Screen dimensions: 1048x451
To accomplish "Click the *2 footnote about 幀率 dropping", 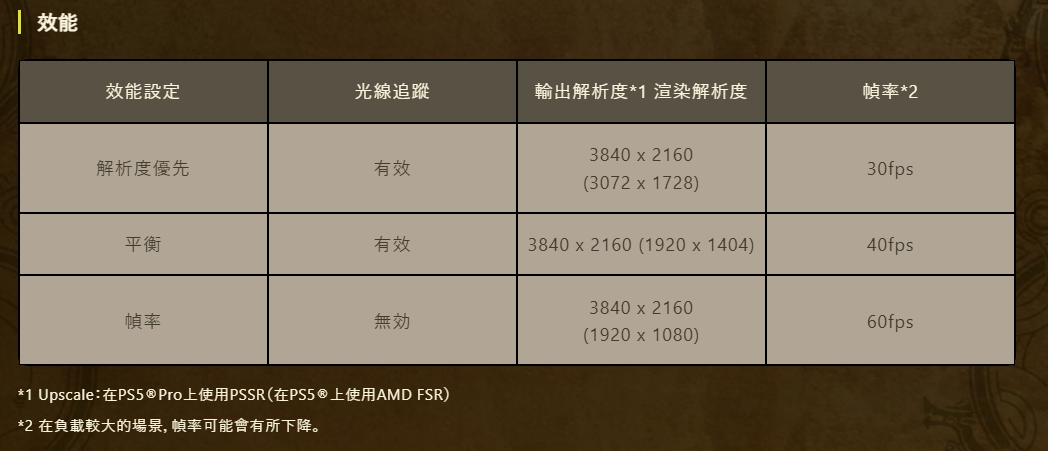I will 169,426.
